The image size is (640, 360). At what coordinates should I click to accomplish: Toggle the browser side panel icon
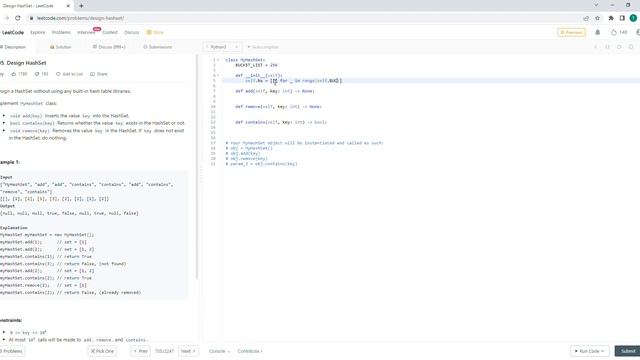(622, 18)
